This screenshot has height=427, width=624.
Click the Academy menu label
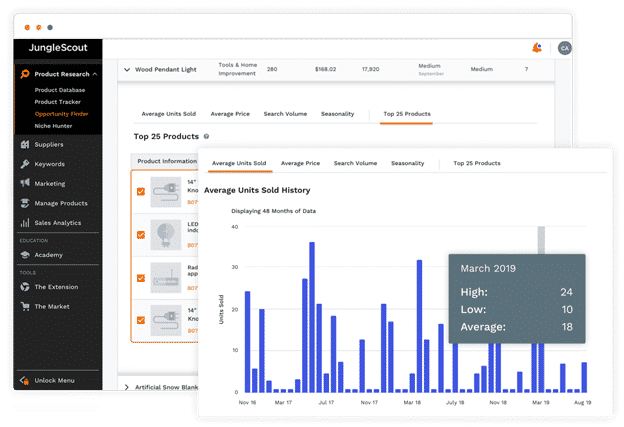coord(49,255)
